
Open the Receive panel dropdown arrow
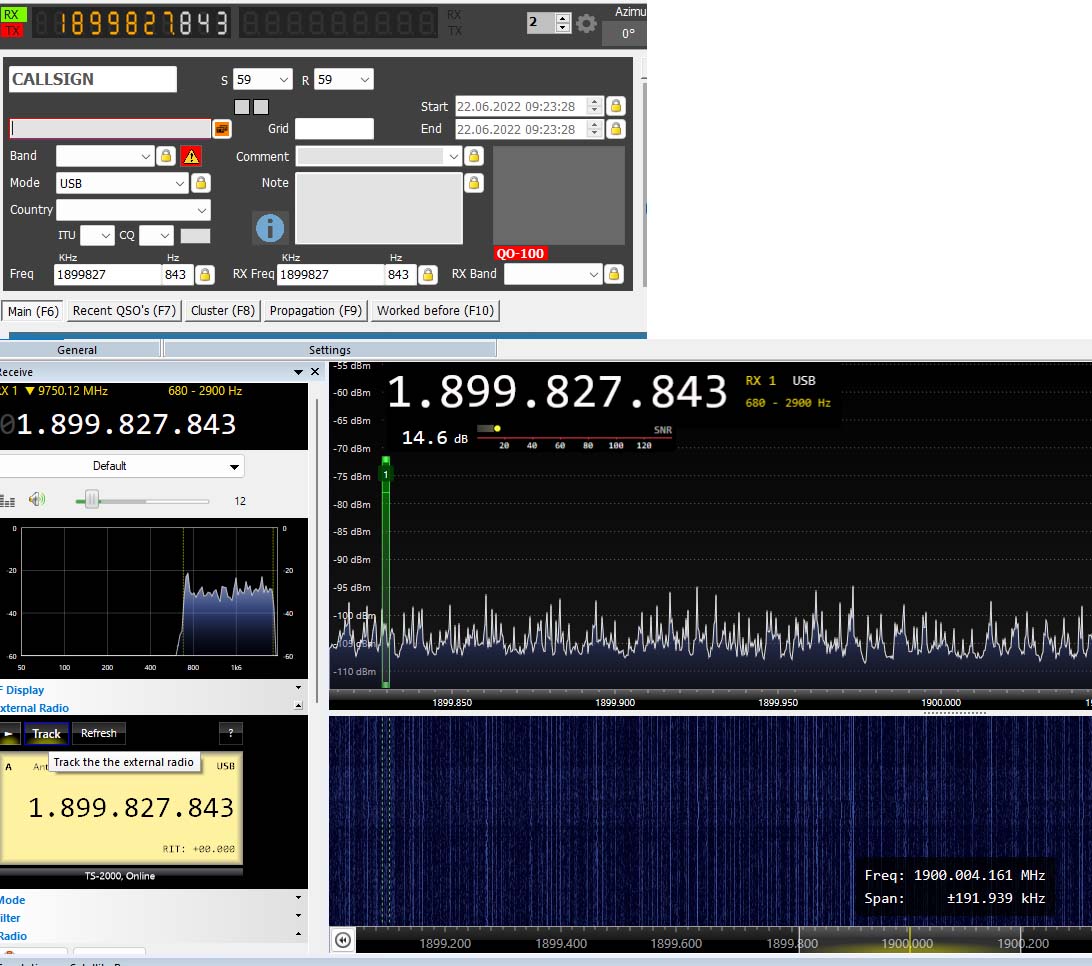298,373
